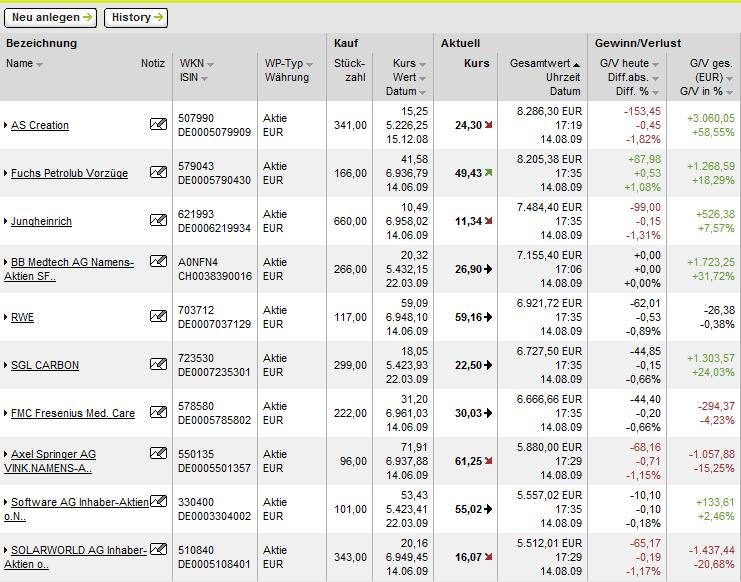Expand the Fuchs Petrolub Vorzüge row triangle
This screenshot has height=582, width=741.
coord(6,173)
